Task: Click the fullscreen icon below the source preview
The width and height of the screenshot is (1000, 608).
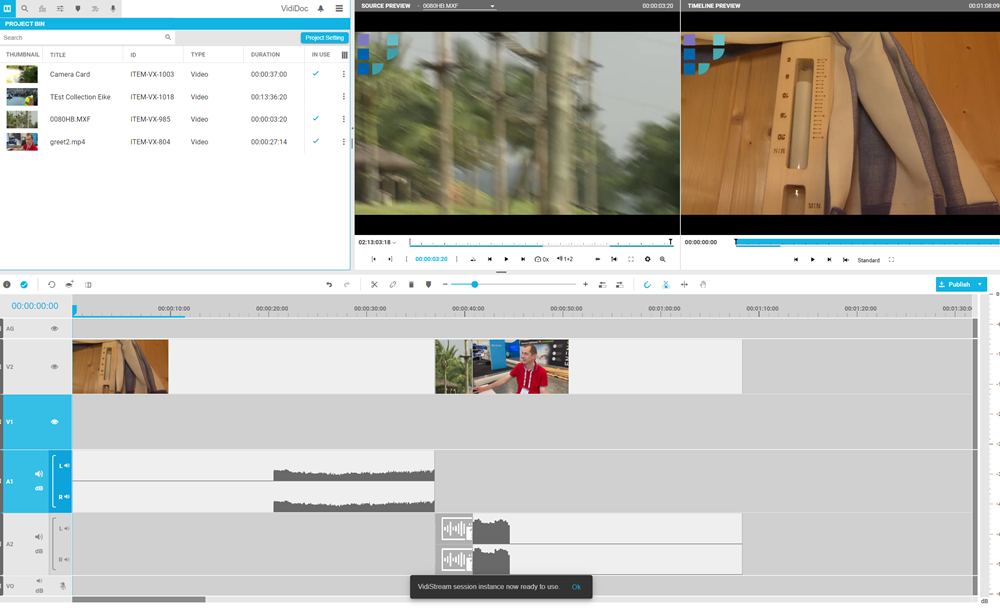Action: 631,259
